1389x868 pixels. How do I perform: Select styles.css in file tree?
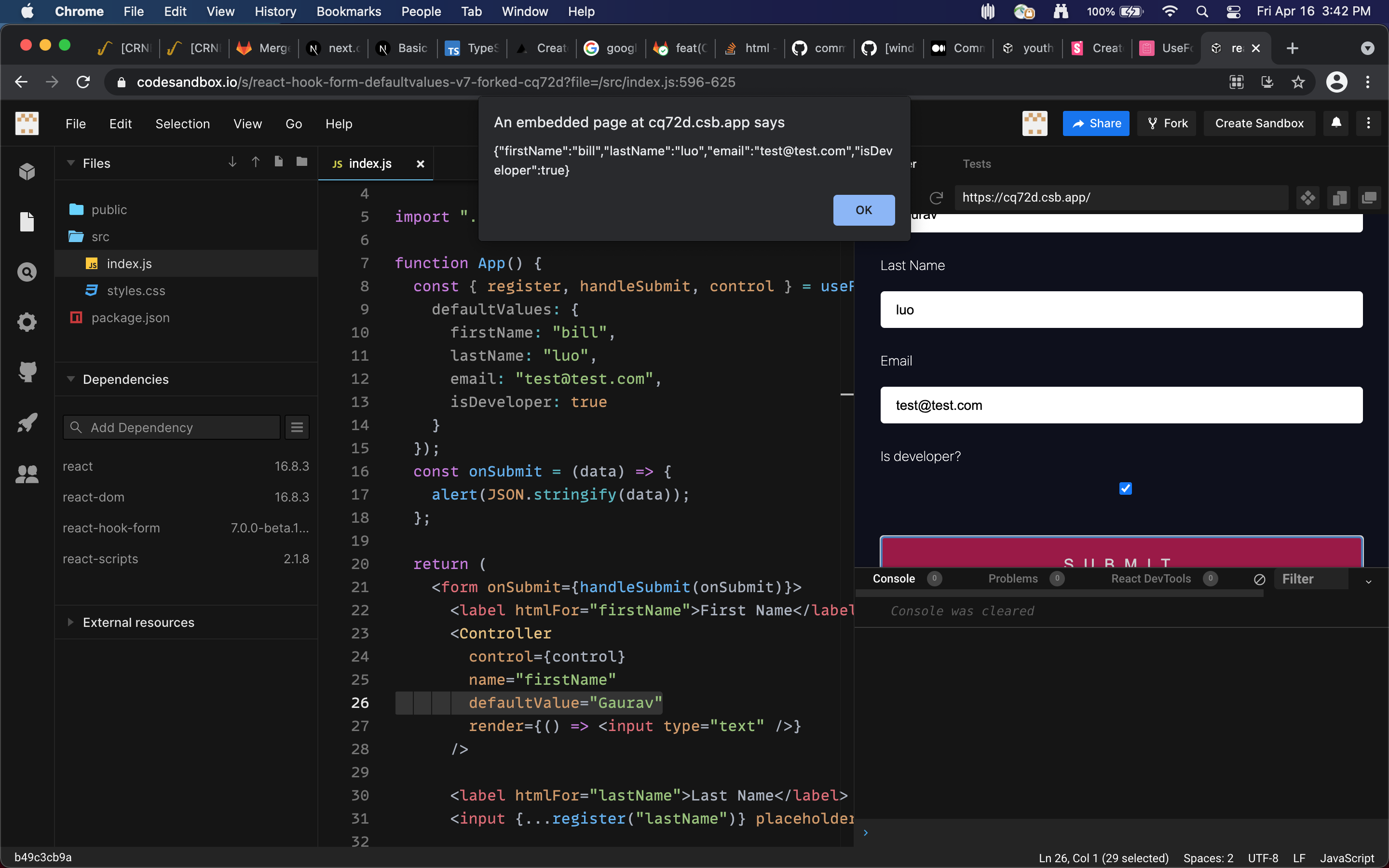coord(136,290)
